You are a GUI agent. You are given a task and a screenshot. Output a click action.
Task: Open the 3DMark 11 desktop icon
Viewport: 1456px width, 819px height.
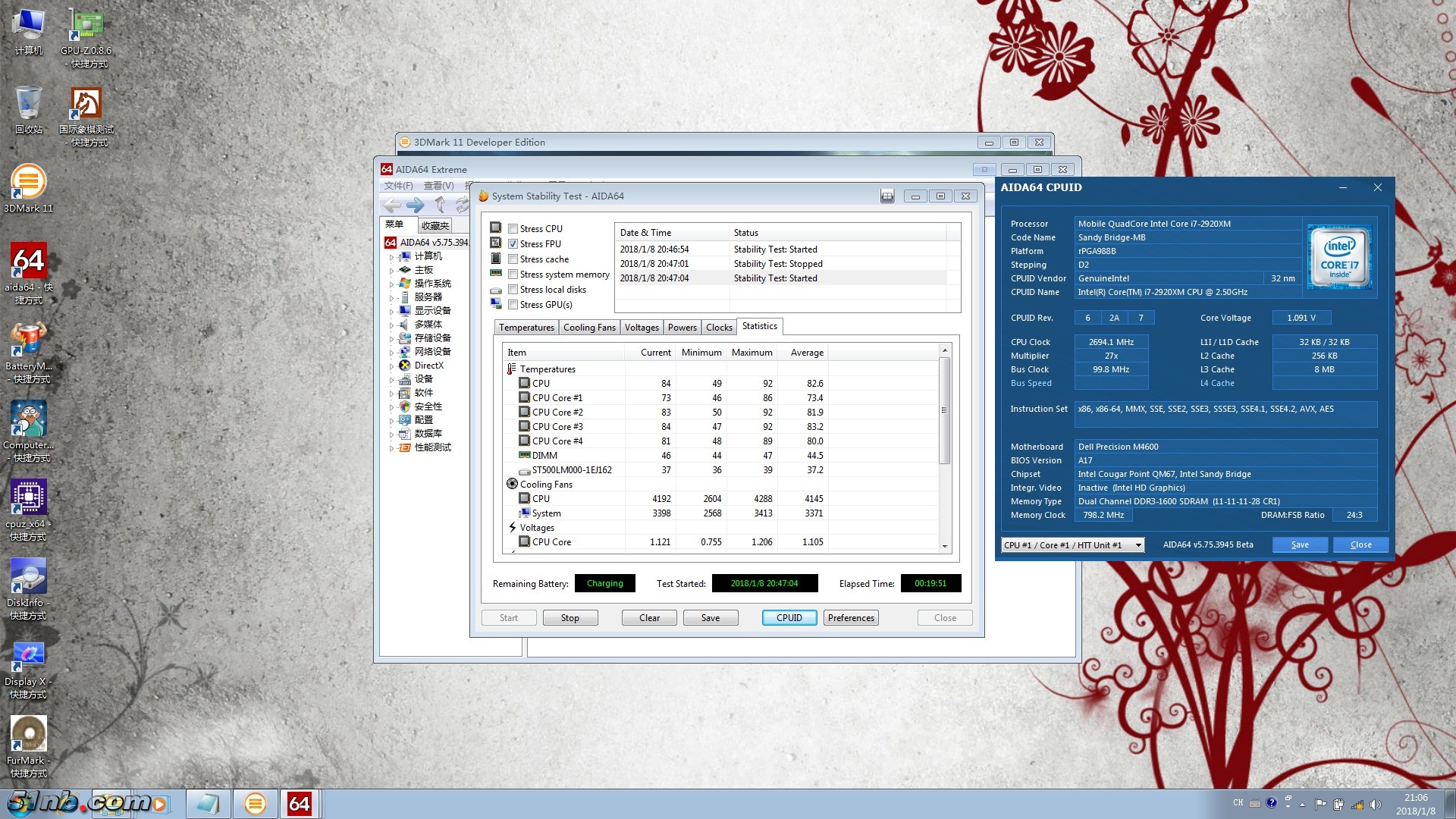click(28, 183)
